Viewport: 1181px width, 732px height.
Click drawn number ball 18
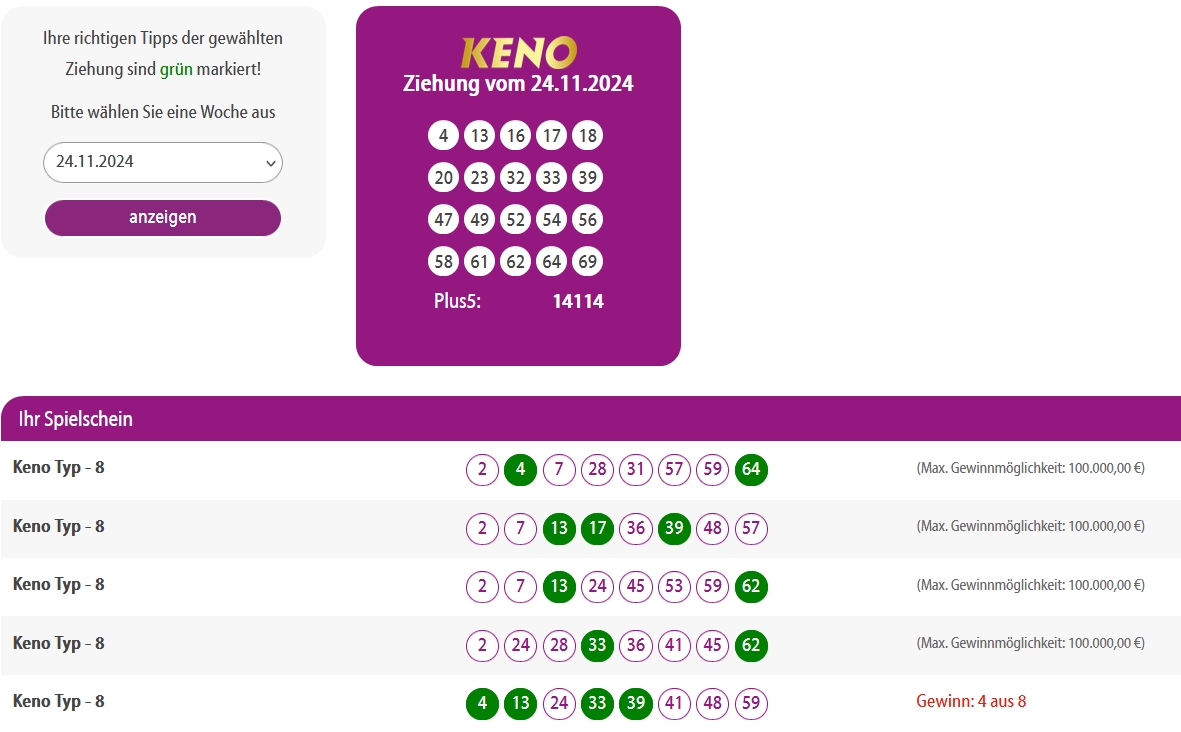click(587, 136)
